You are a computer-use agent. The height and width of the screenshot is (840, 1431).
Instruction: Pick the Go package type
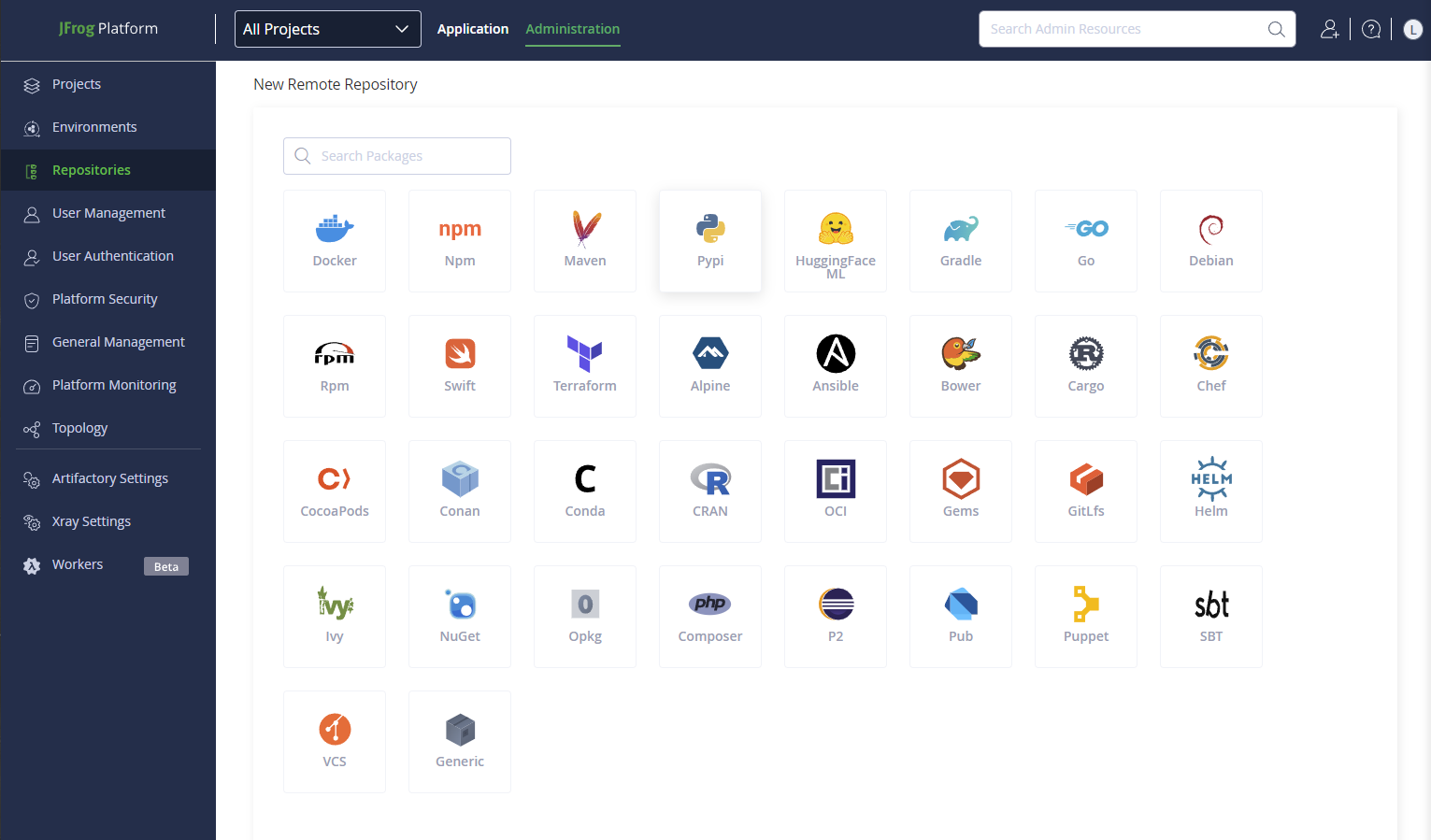tap(1086, 241)
